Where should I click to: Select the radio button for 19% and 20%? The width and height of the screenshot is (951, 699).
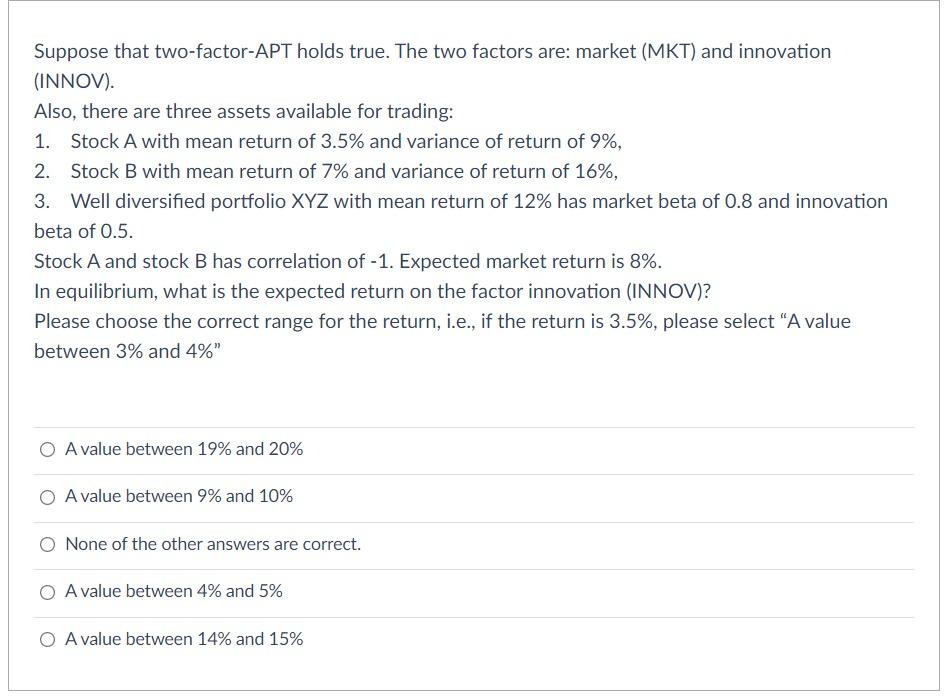47,450
